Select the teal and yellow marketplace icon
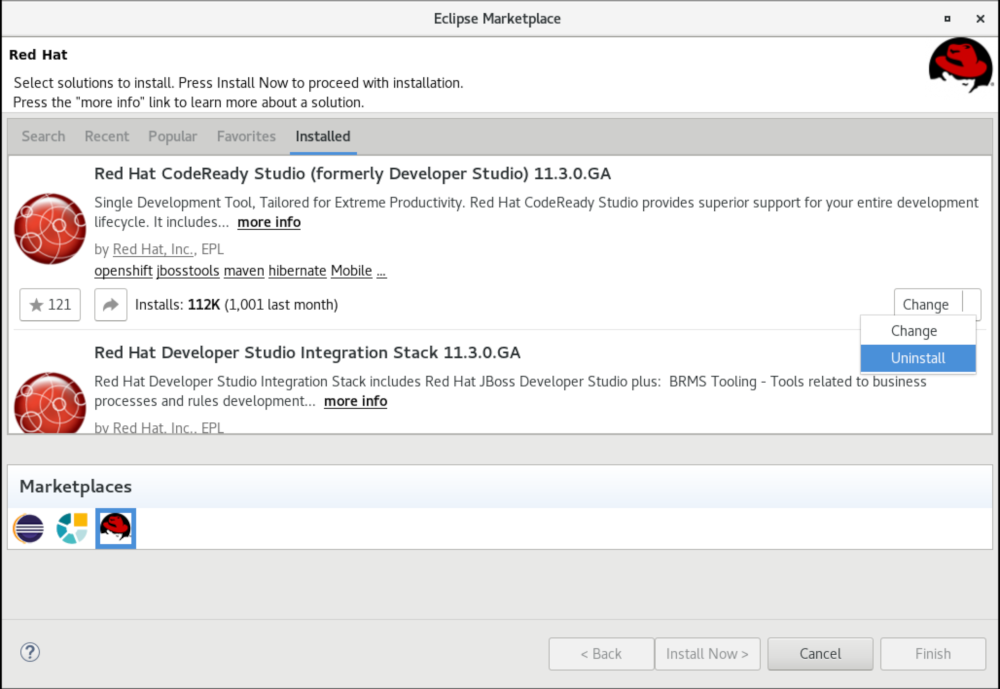The height and width of the screenshot is (689, 1000). point(72,527)
